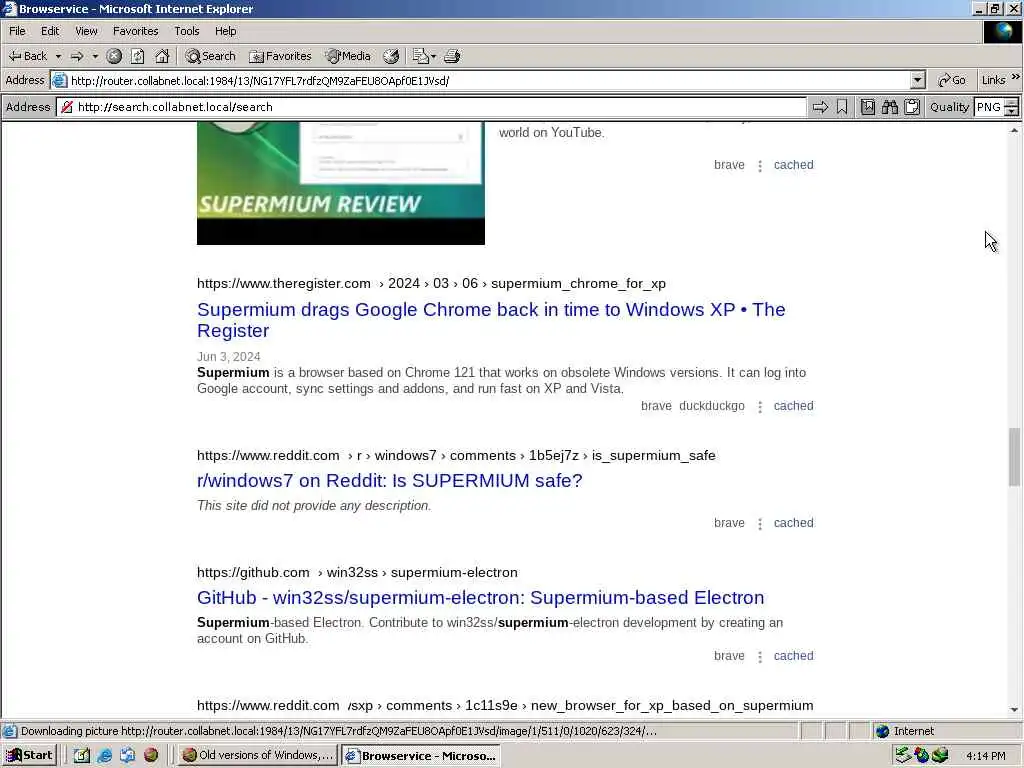This screenshot has height=768, width=1024.
Task: Refresh the page via the Refresh icon
Action: tap(138, 56)
